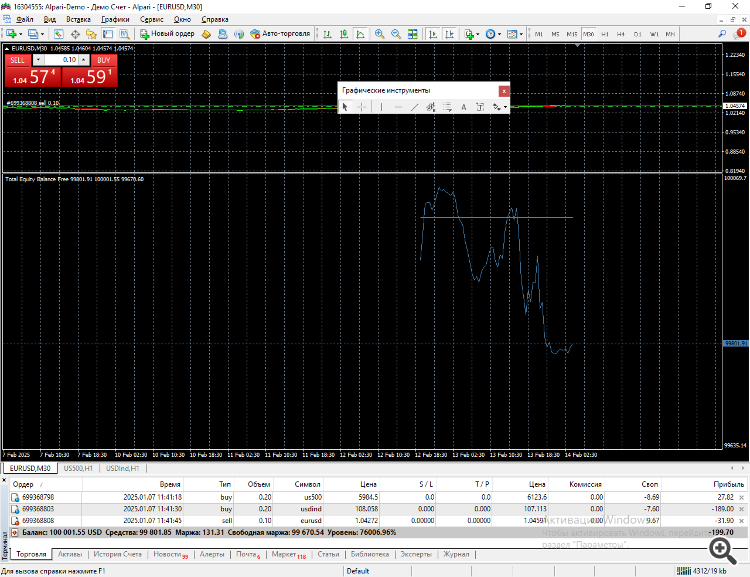Image resolution: width=750 pixels, height=577 pixels.
Task: Click the New Chart toolbar icon
Action: [x=11, y=34]
